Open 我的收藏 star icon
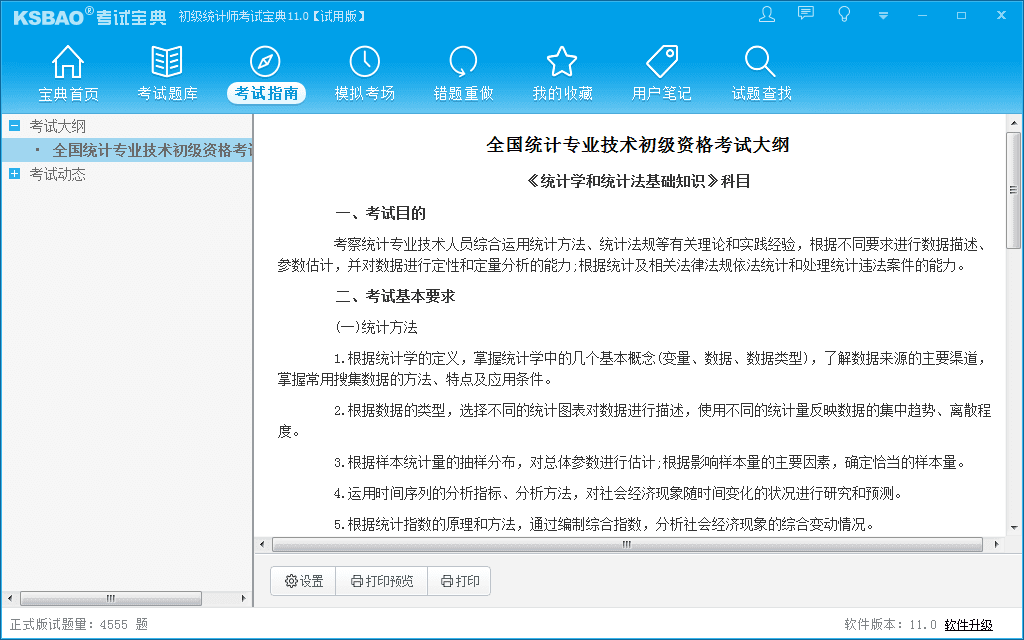 pyautogui.click(x=562, y=62)
